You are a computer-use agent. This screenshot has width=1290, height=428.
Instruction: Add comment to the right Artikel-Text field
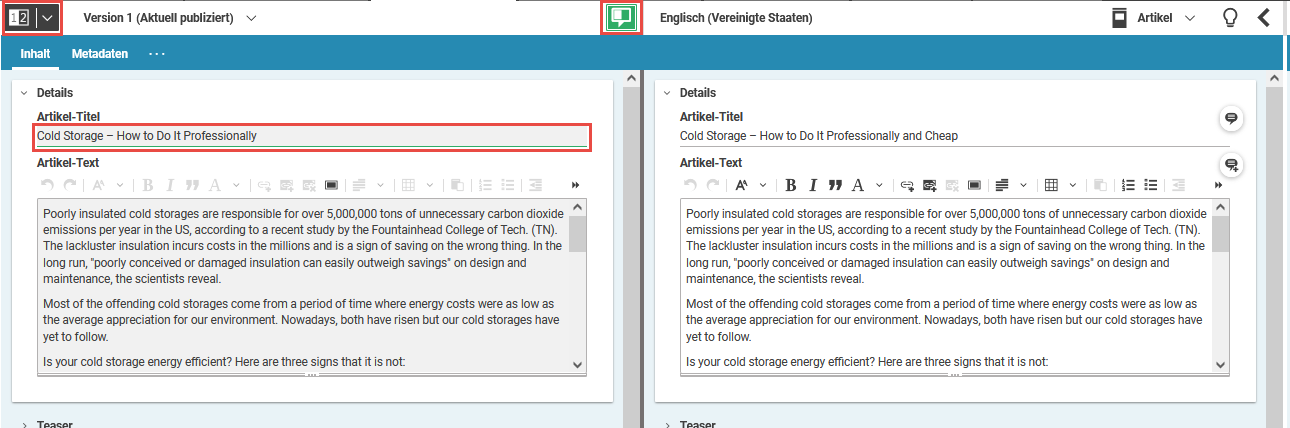pyautogui.click(x=1231, y=165)
